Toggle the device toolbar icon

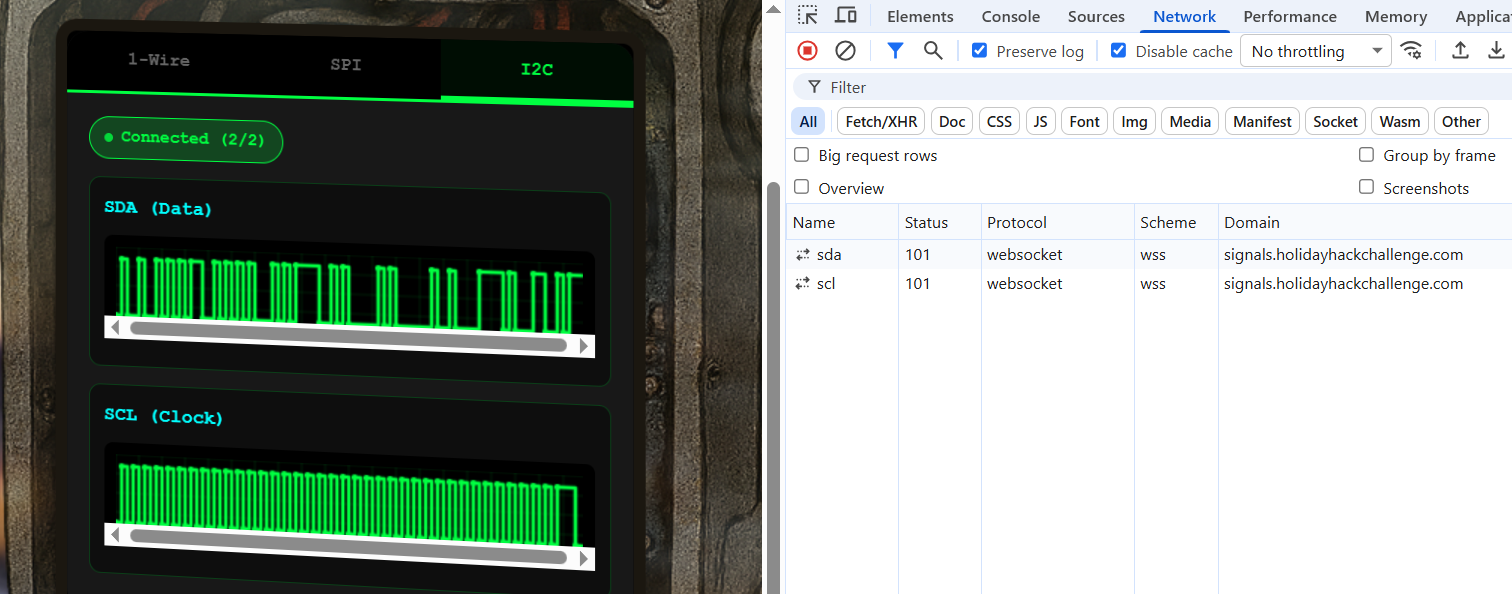point(846,16)
